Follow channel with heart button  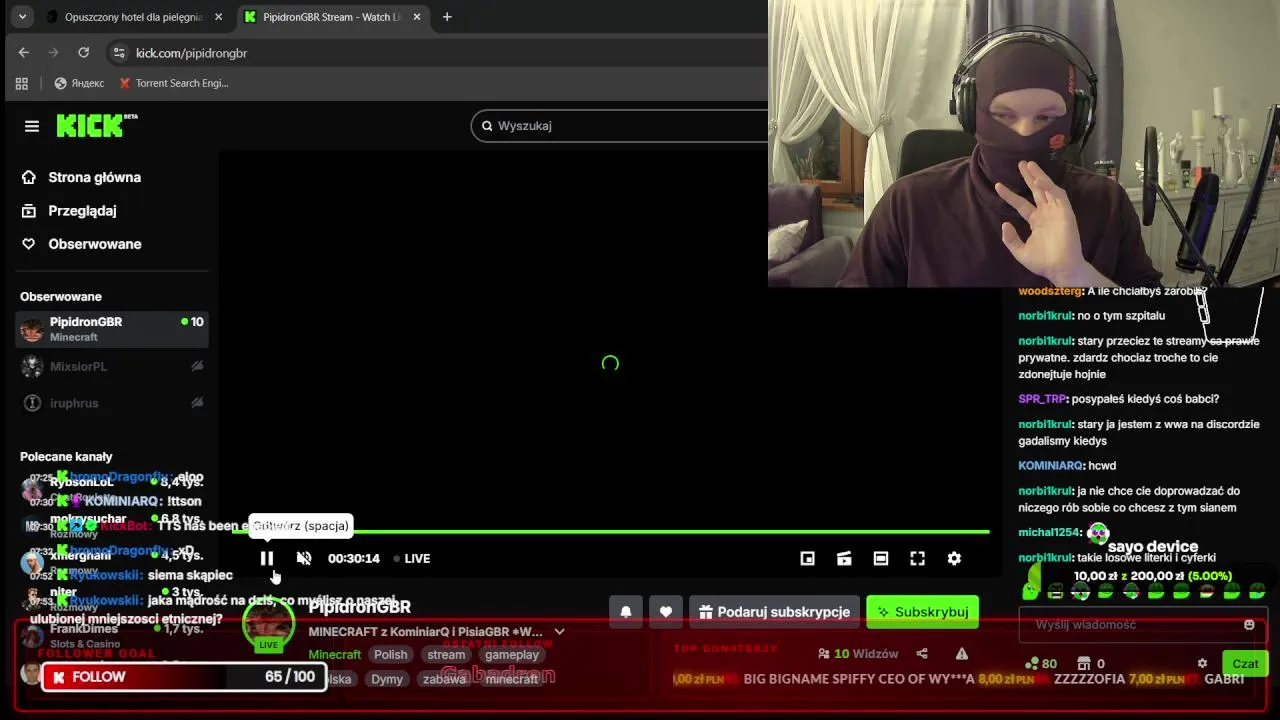coord(666,612)
